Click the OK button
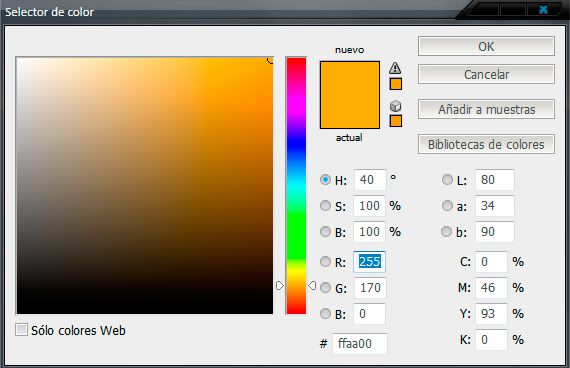 click(486, 46)
